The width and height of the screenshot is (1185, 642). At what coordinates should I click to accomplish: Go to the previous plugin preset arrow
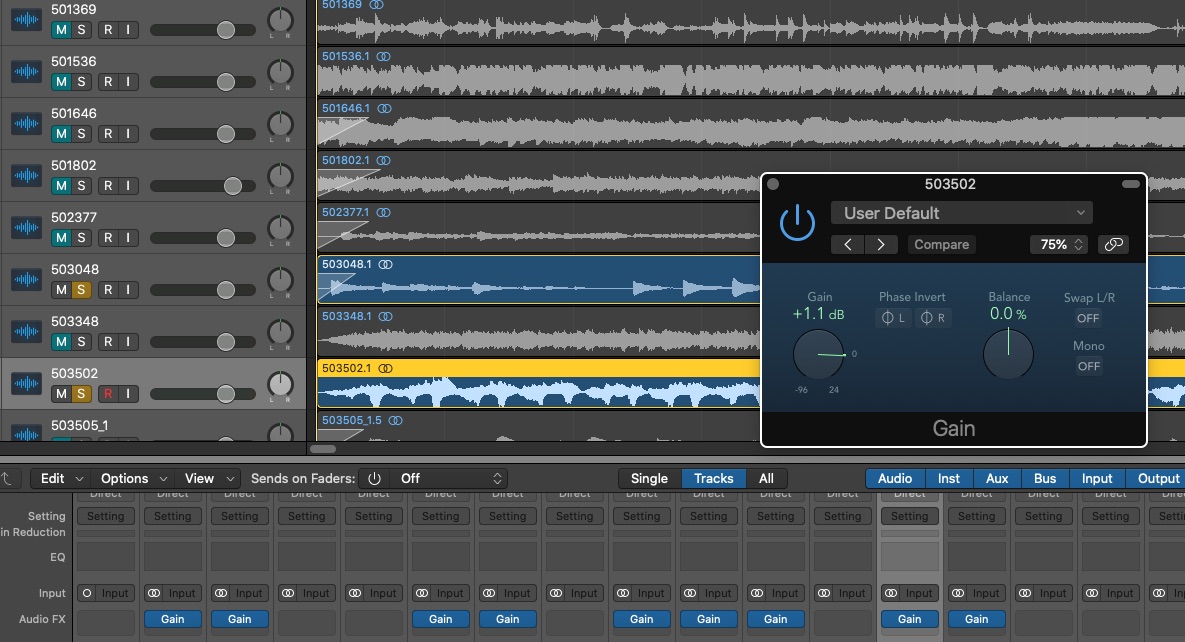point(847,244)
